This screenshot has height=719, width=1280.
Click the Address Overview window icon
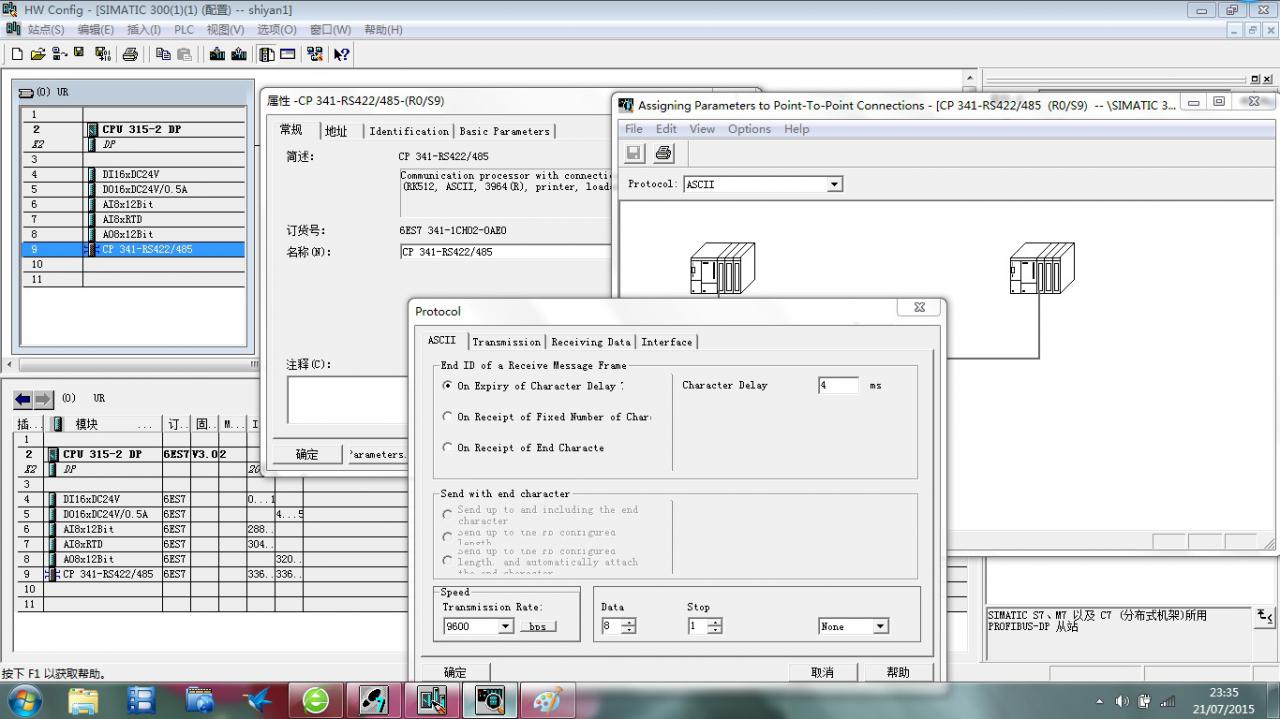pos(288,54)
